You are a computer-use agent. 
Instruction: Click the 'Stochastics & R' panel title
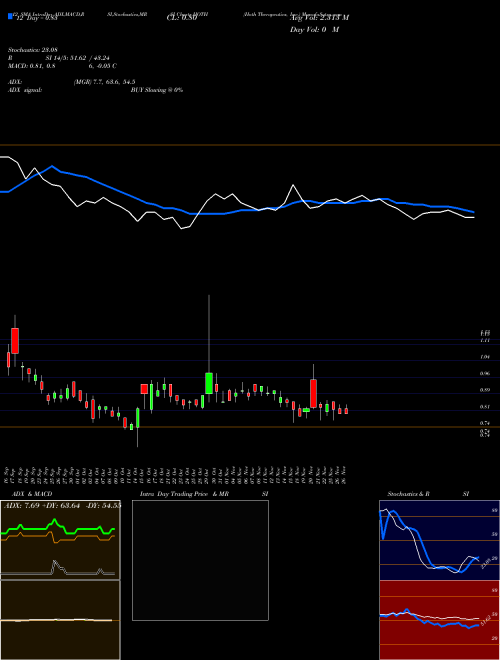pyautogui.click(x=408, y=494)
